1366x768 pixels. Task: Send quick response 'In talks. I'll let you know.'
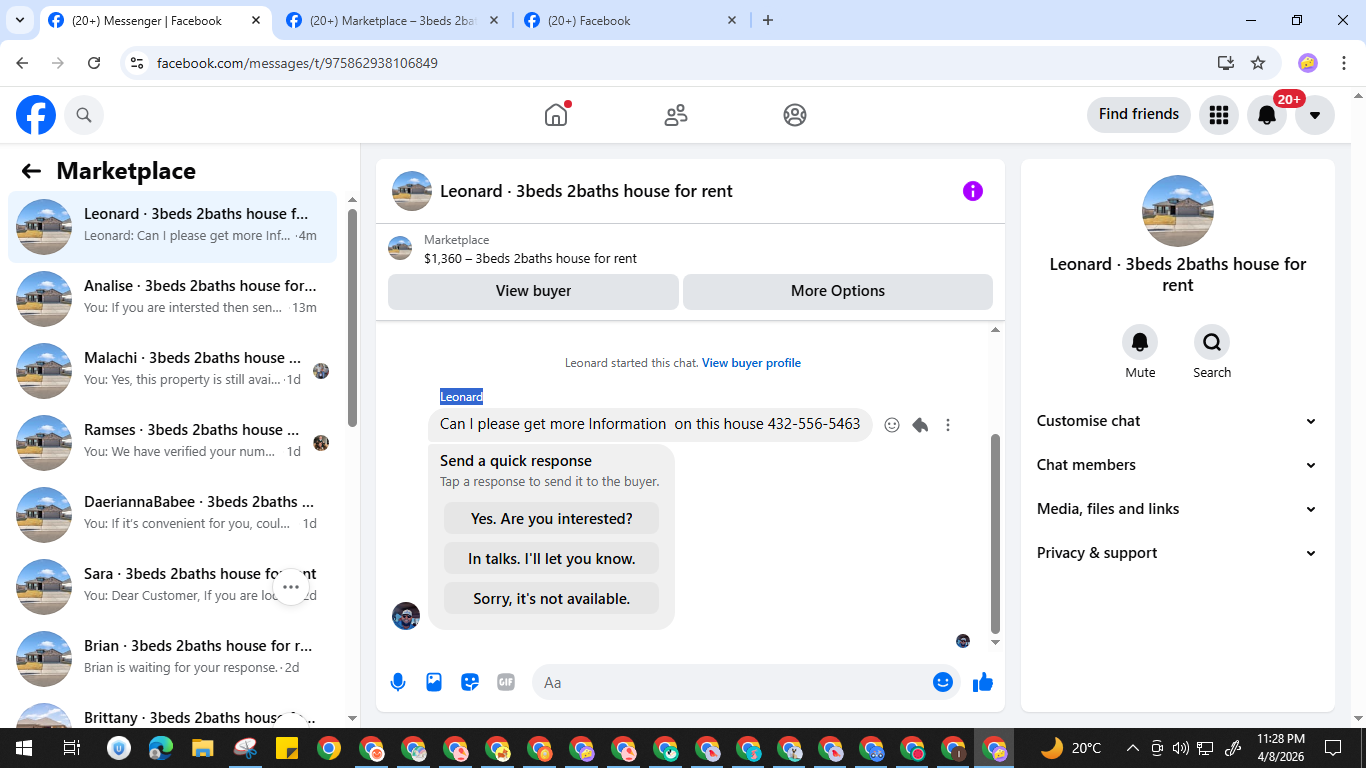click(x=552, y=559)
